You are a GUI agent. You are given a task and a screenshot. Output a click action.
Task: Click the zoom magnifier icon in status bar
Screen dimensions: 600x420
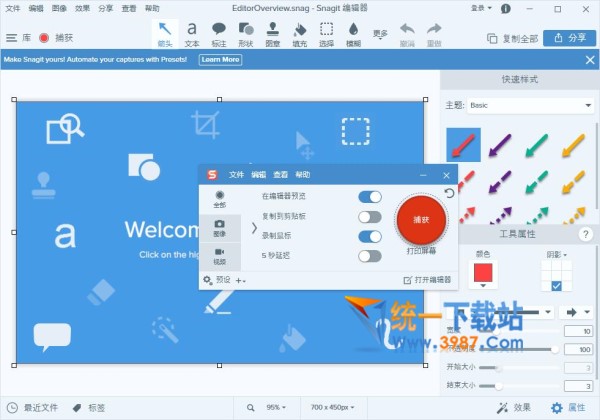click(x=251, y=408)
